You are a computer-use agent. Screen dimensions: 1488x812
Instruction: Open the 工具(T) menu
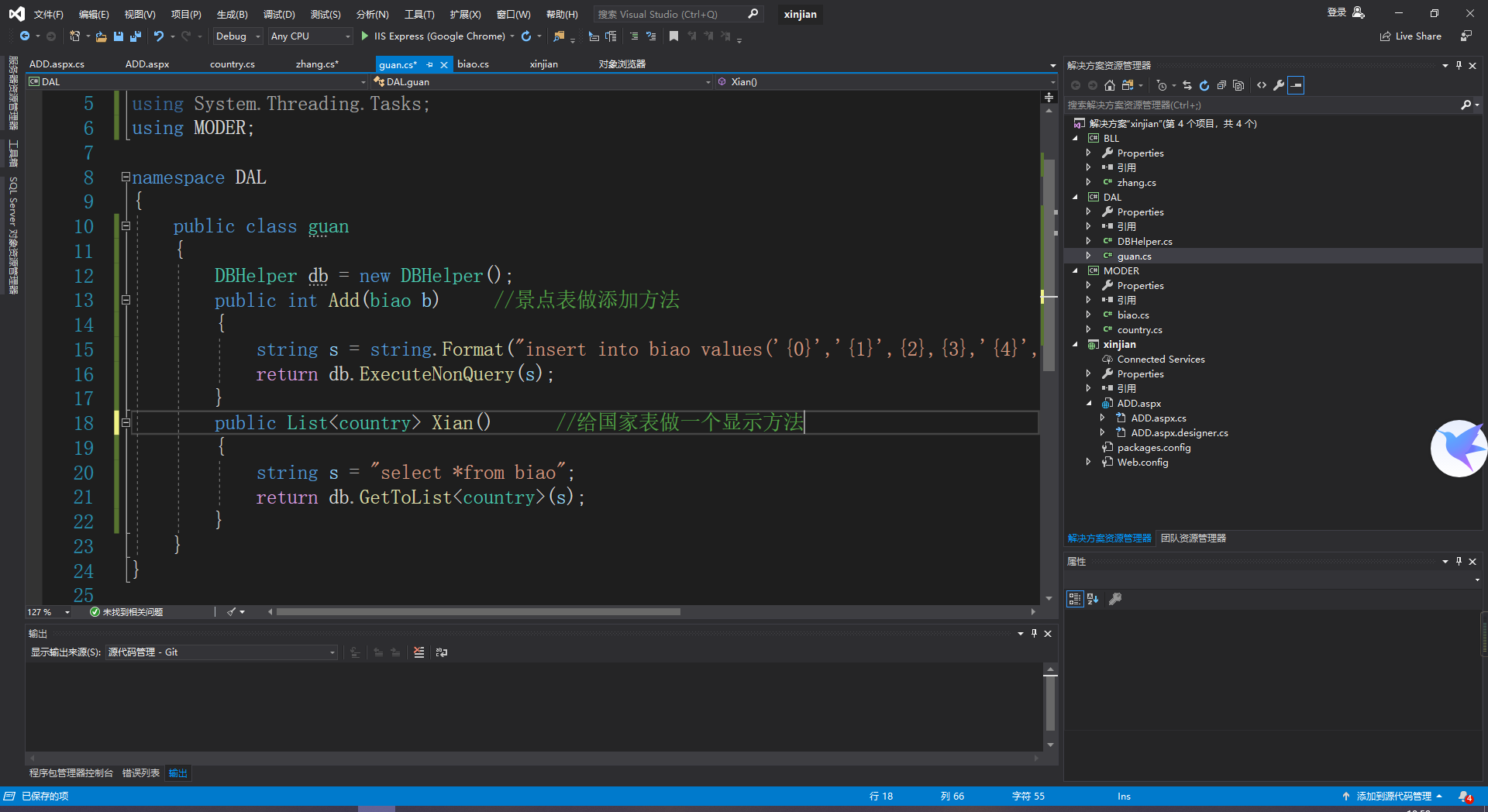(x=419, y=15)
